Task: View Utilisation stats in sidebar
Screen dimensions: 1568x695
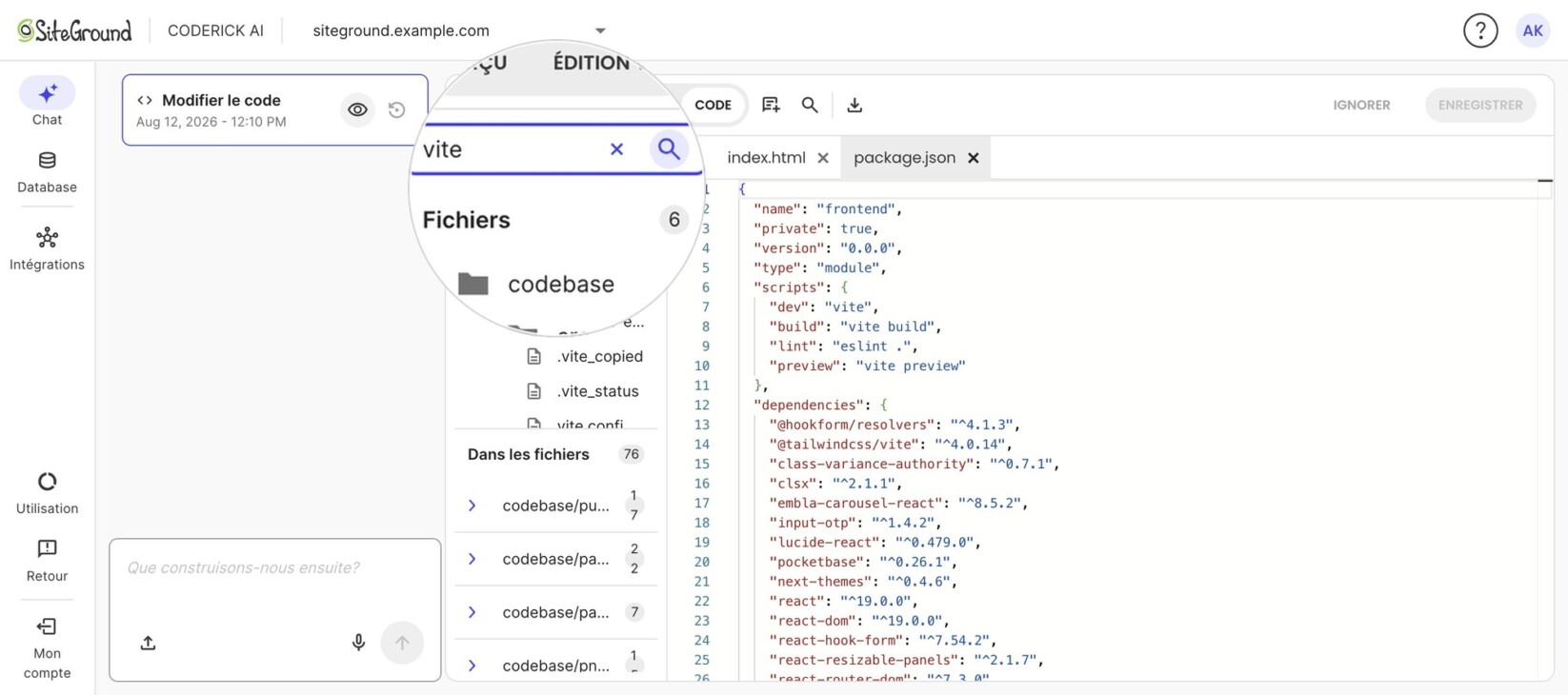Action: click(x=47, y=493)
